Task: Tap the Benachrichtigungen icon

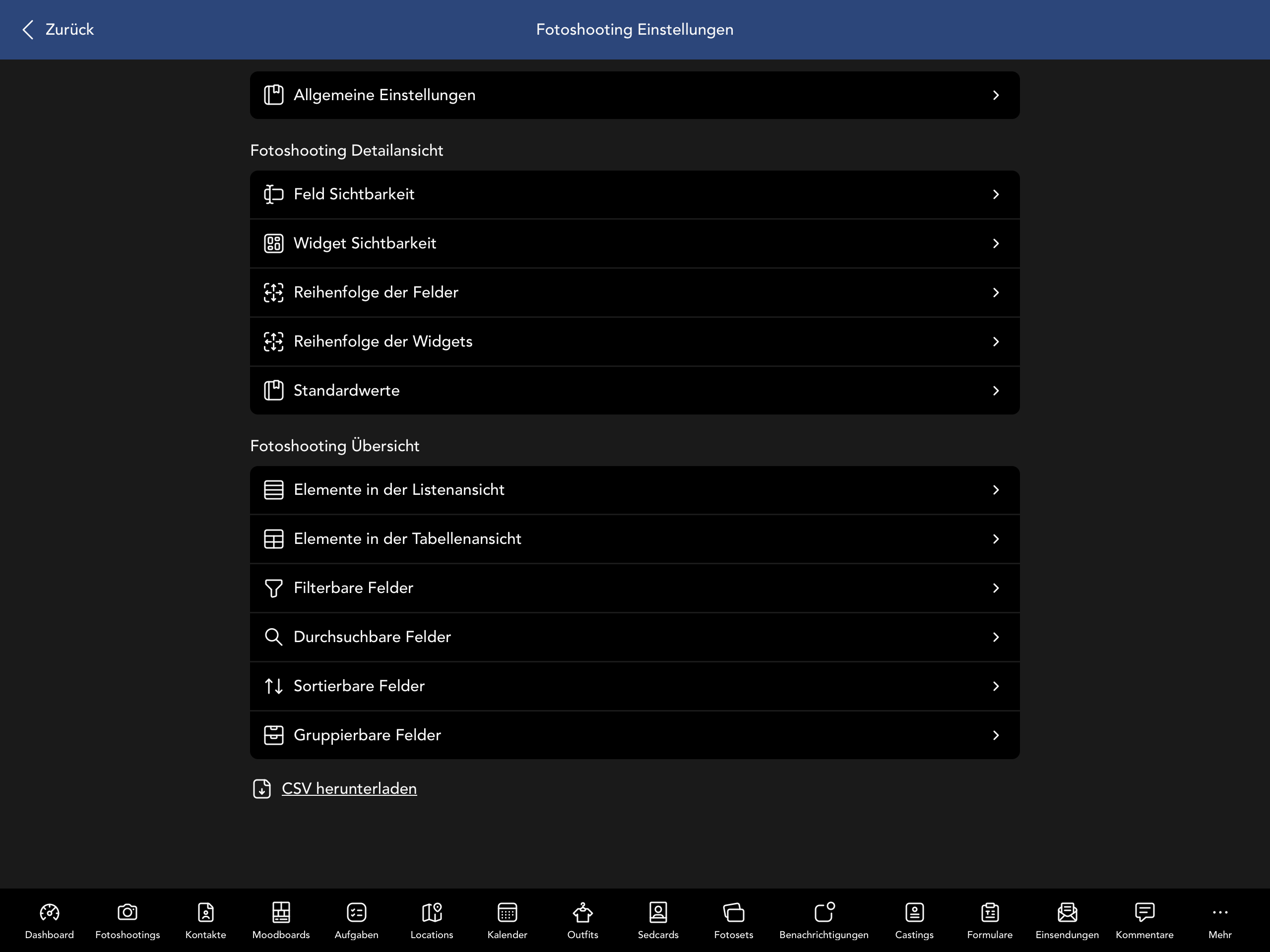Action: point(824,912)
